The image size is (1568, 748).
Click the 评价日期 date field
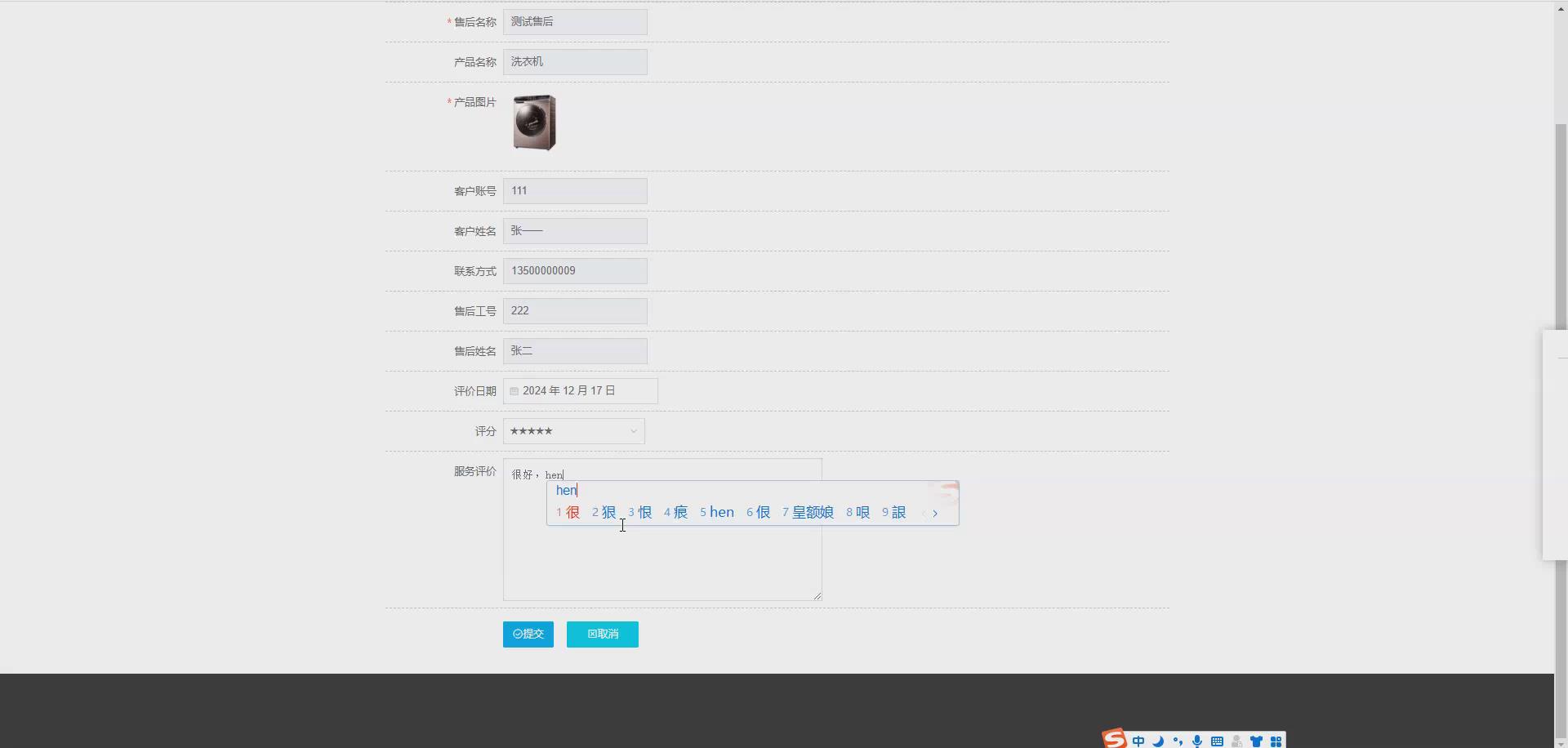581,391
